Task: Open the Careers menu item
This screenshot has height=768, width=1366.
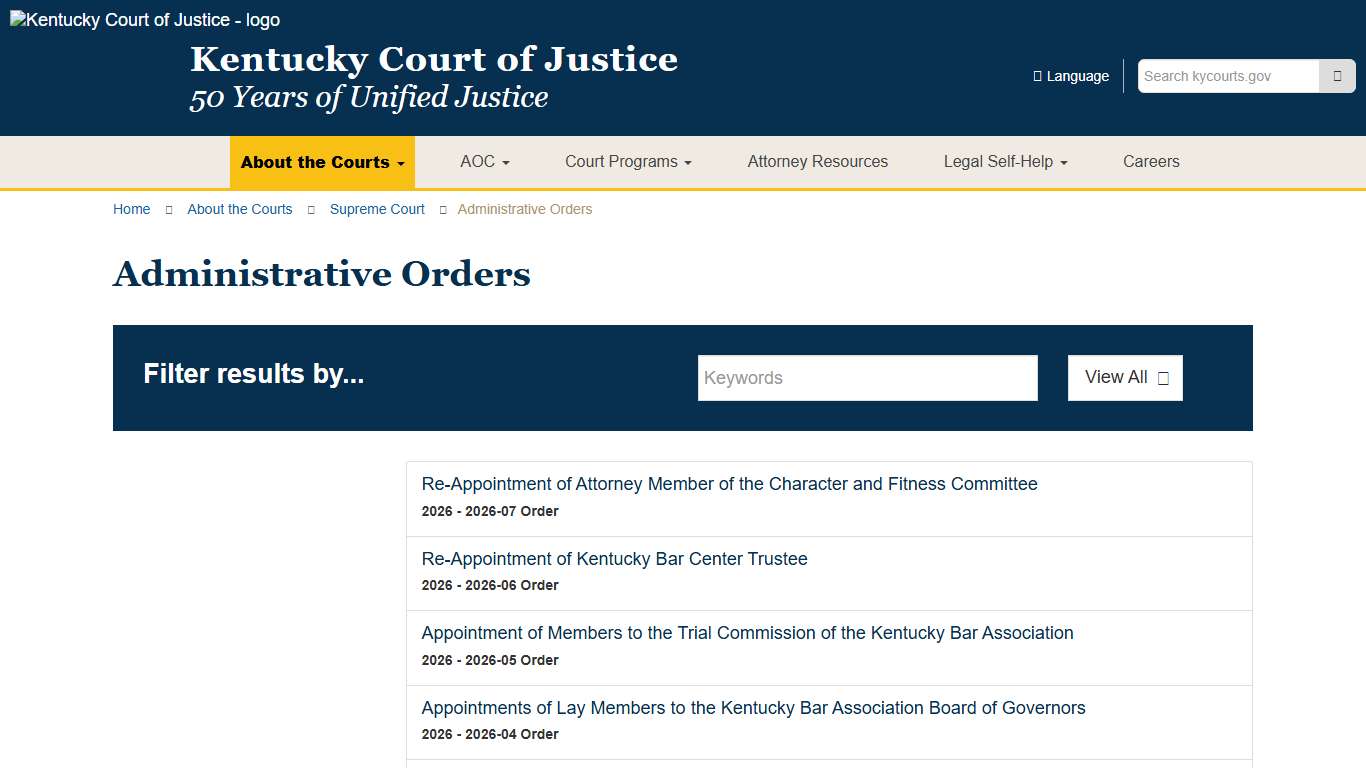Action: pos(1151,161)
